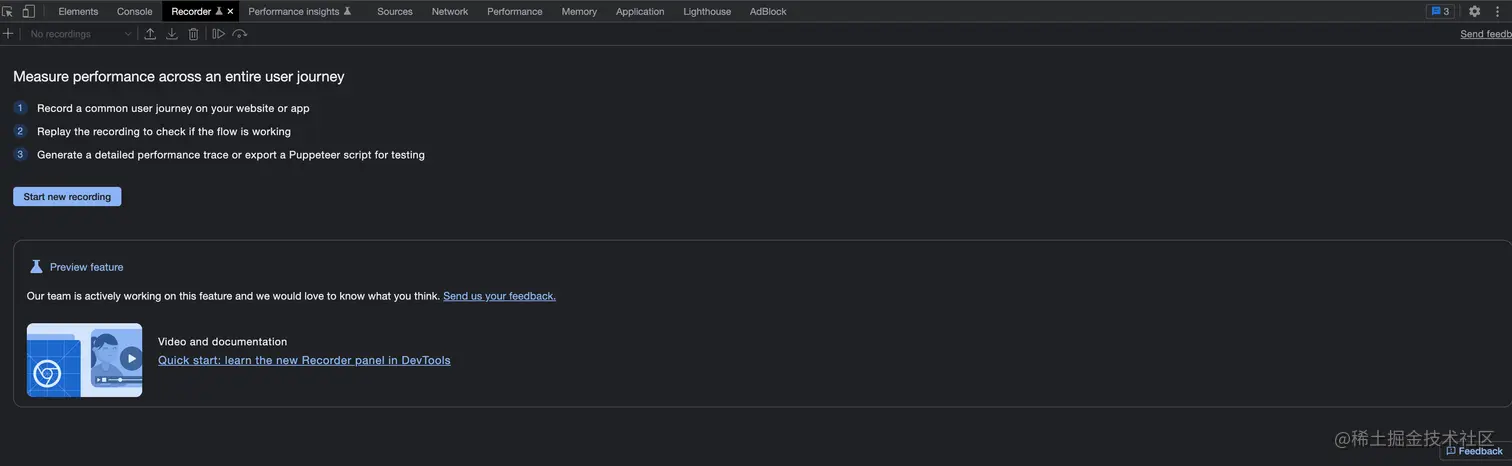Create a new recording with the plus icon
This screenshot has height=466, width=1512.
point(8,34)
